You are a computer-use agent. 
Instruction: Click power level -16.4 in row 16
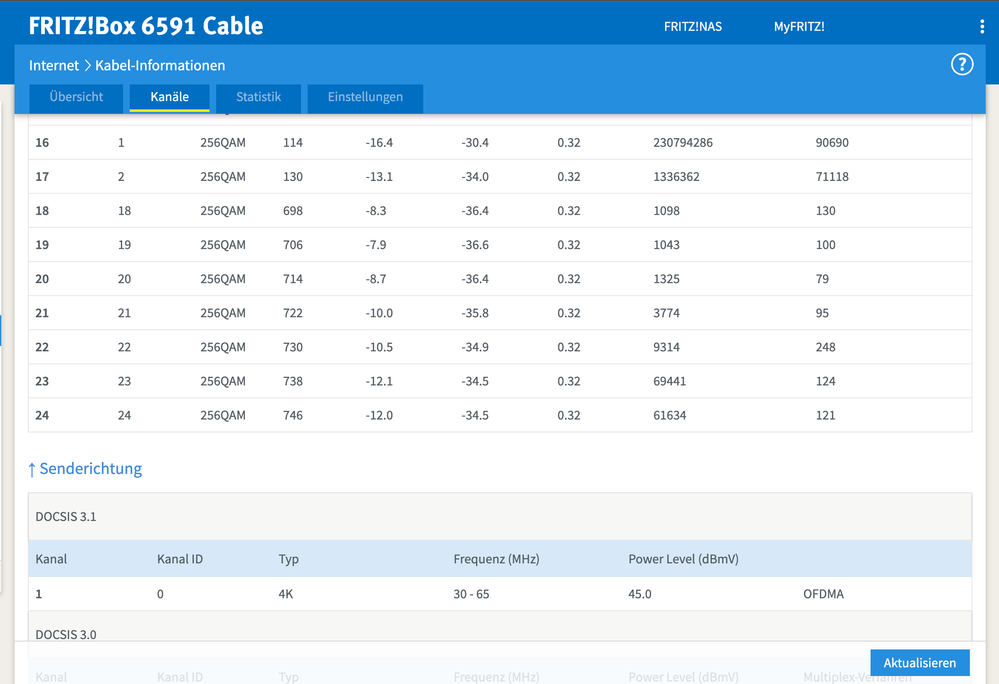[379, 143]
